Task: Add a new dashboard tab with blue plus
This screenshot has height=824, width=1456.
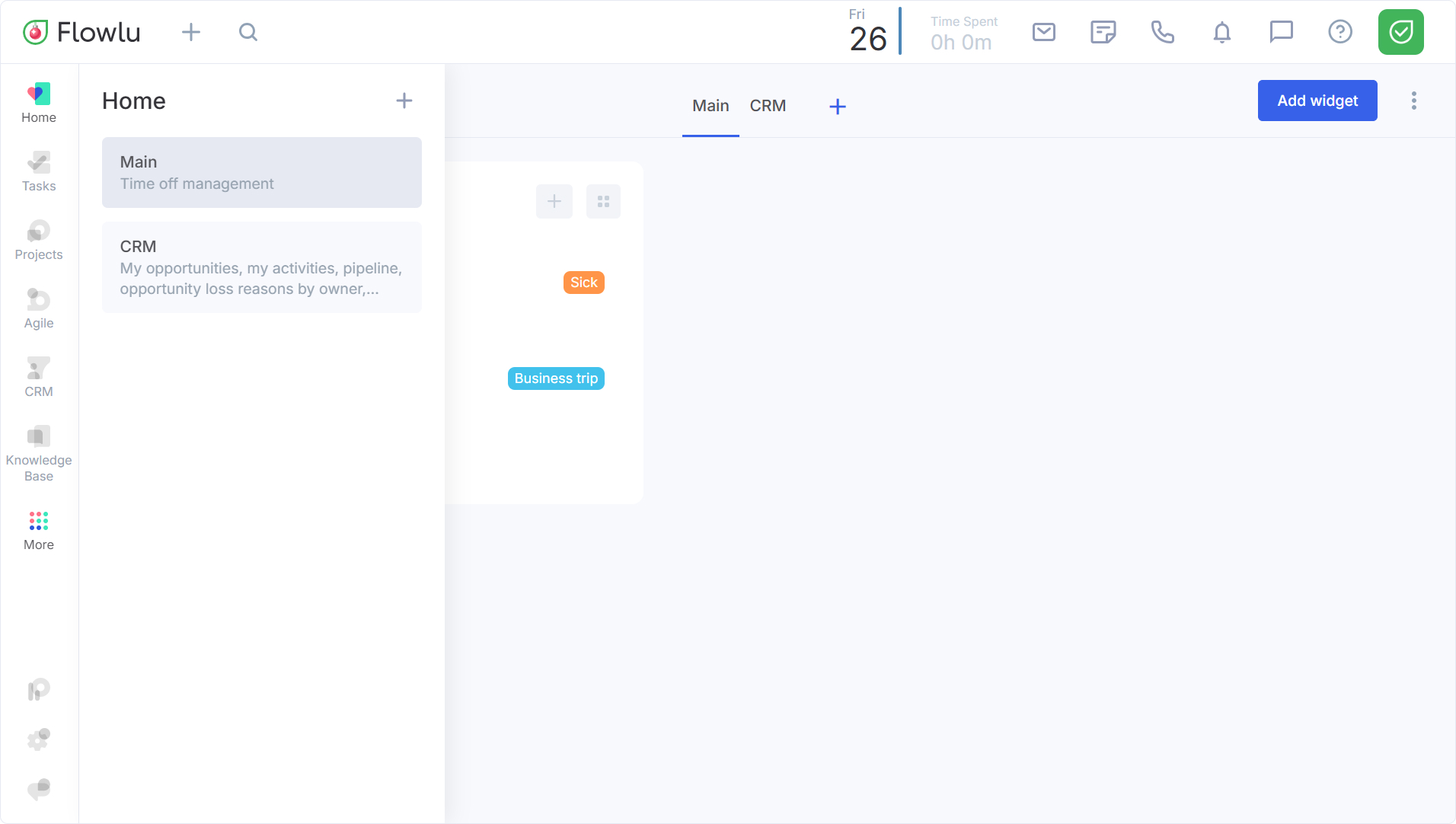Action: 838,107
